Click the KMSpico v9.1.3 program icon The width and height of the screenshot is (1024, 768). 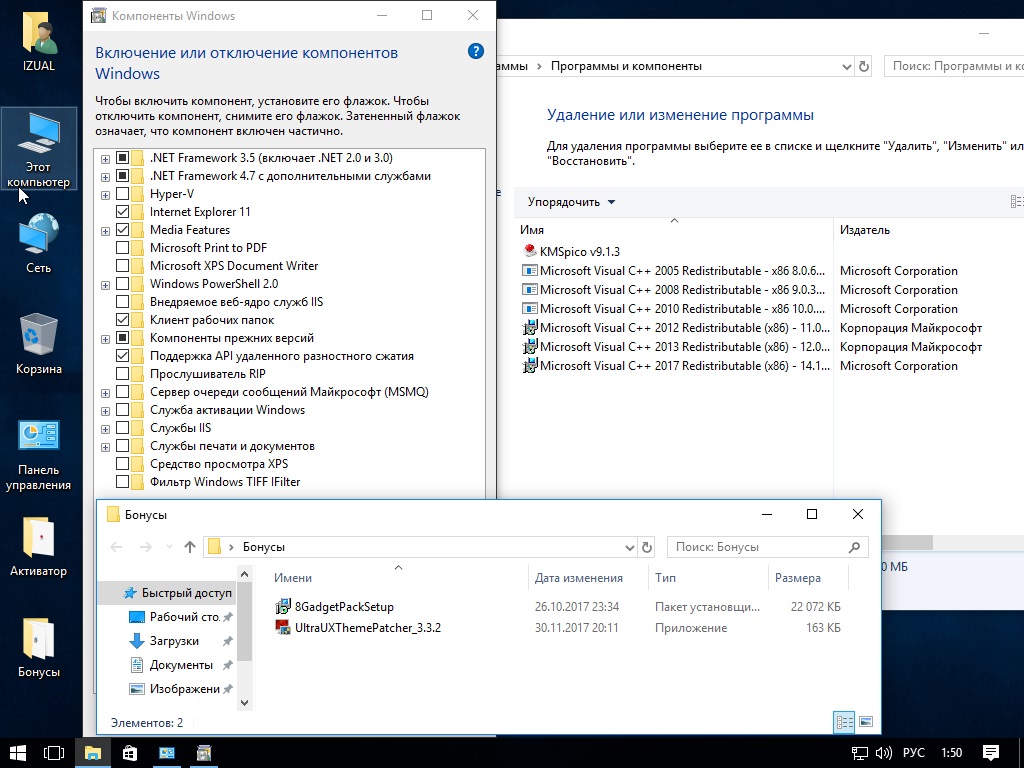pyautogui.click(x=530, y=251)
